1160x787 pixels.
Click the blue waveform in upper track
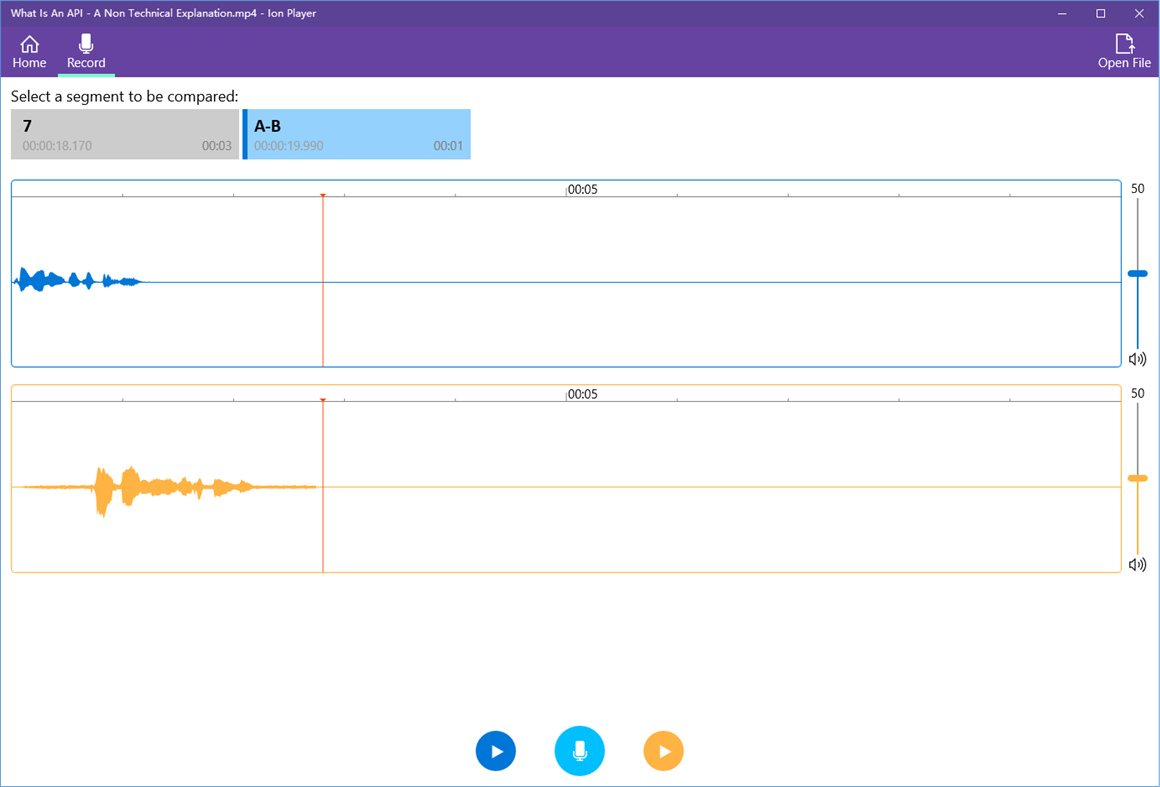[78, 280]
